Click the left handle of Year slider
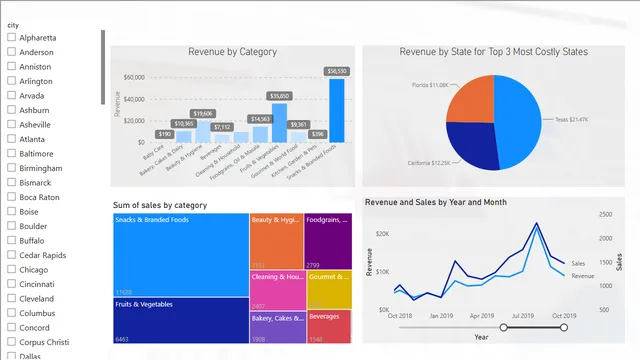Viewport: 640px width, 360px height. 504,327
